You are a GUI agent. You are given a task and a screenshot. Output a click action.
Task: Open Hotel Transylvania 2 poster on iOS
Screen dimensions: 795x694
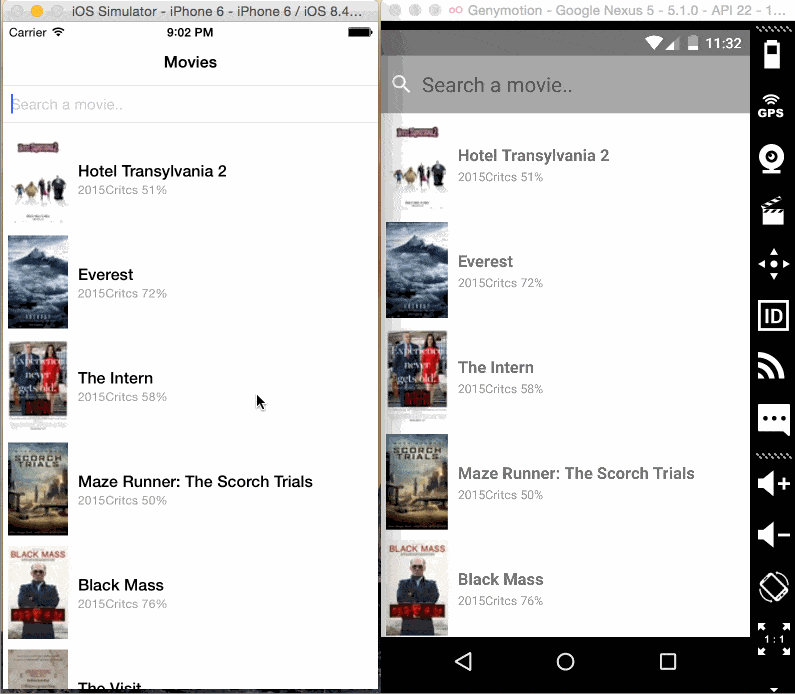38,180
